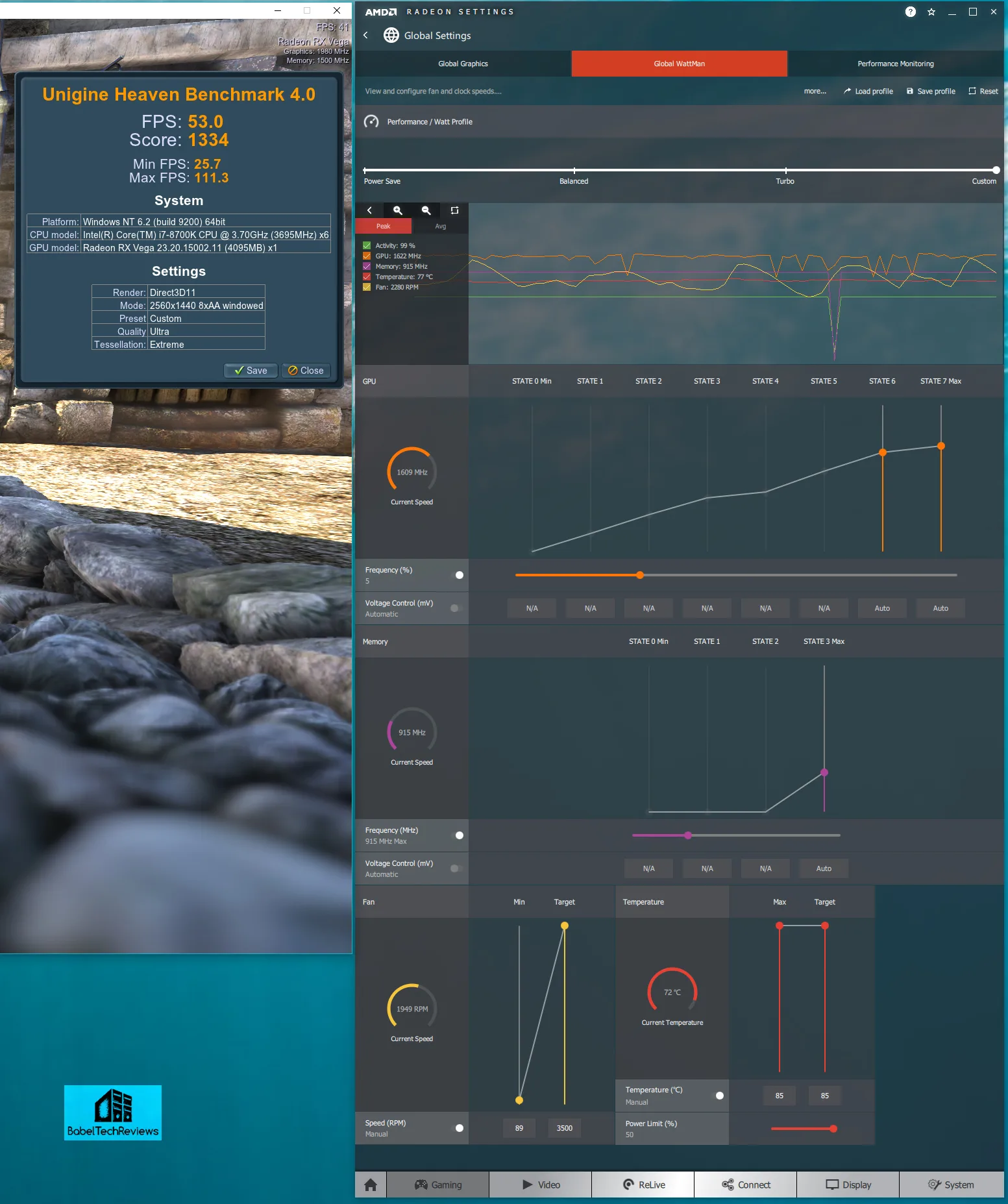Open Performance Monitoring tab

pos(896,64)
